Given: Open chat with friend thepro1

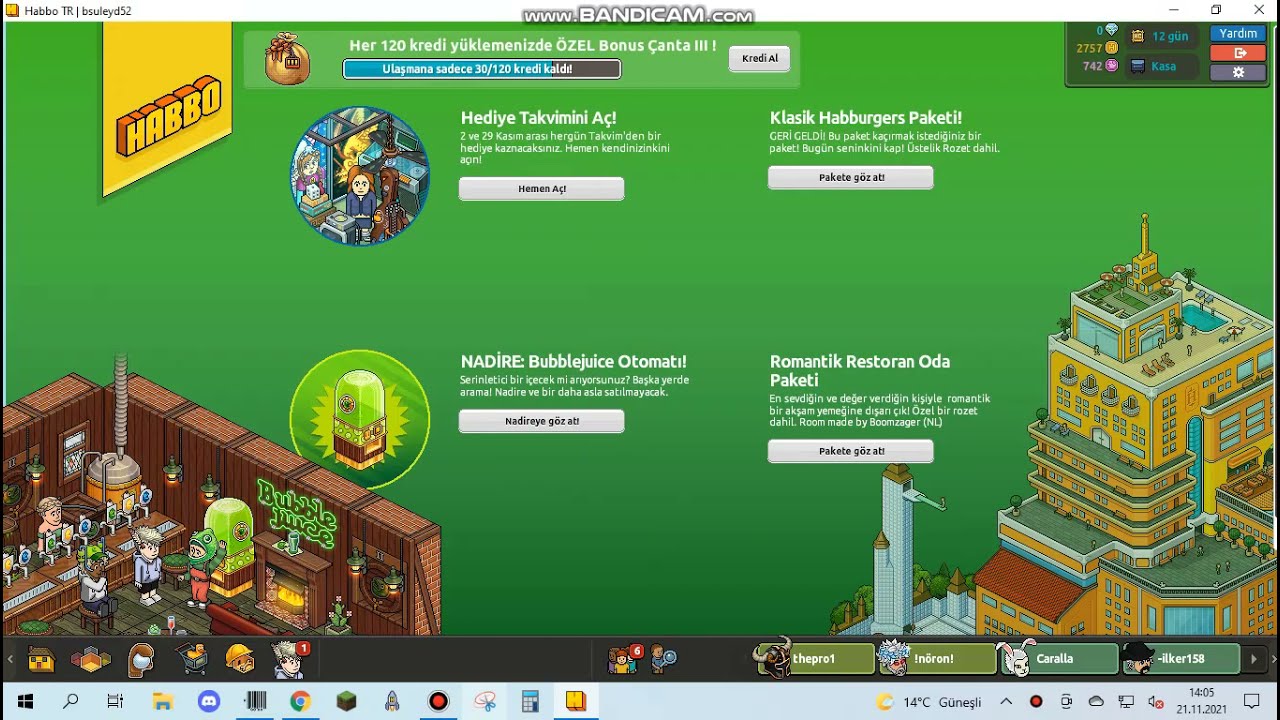Looking at the screenshot, I should point(814,659).
